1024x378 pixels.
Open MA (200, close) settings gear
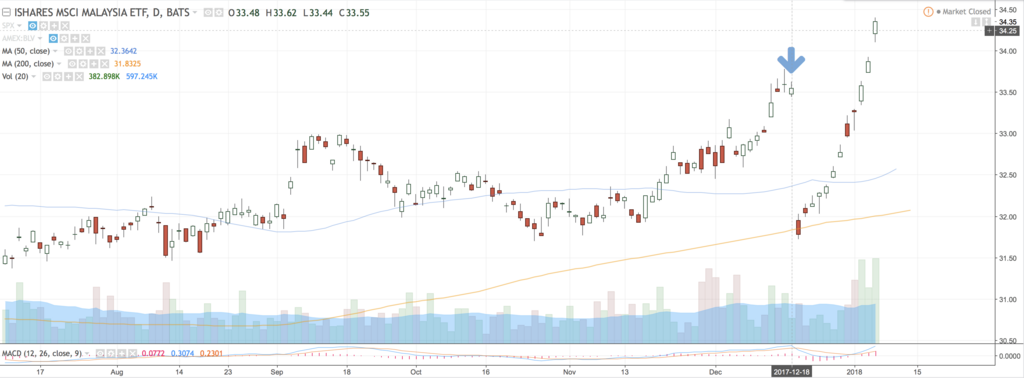point(83,63)
